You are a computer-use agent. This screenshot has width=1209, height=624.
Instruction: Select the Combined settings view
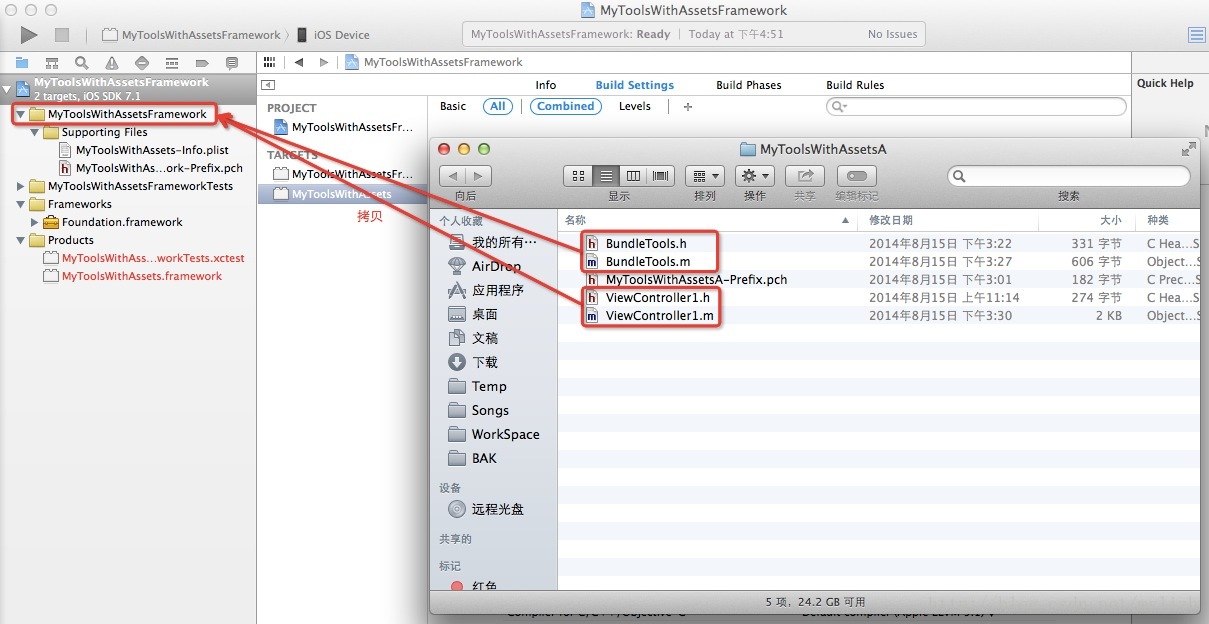click(566, 106)
